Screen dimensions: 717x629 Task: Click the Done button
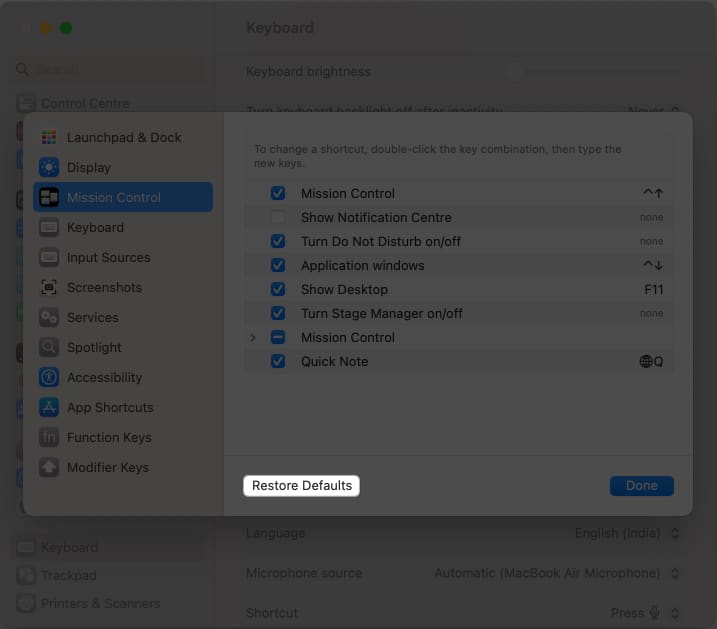642,485
